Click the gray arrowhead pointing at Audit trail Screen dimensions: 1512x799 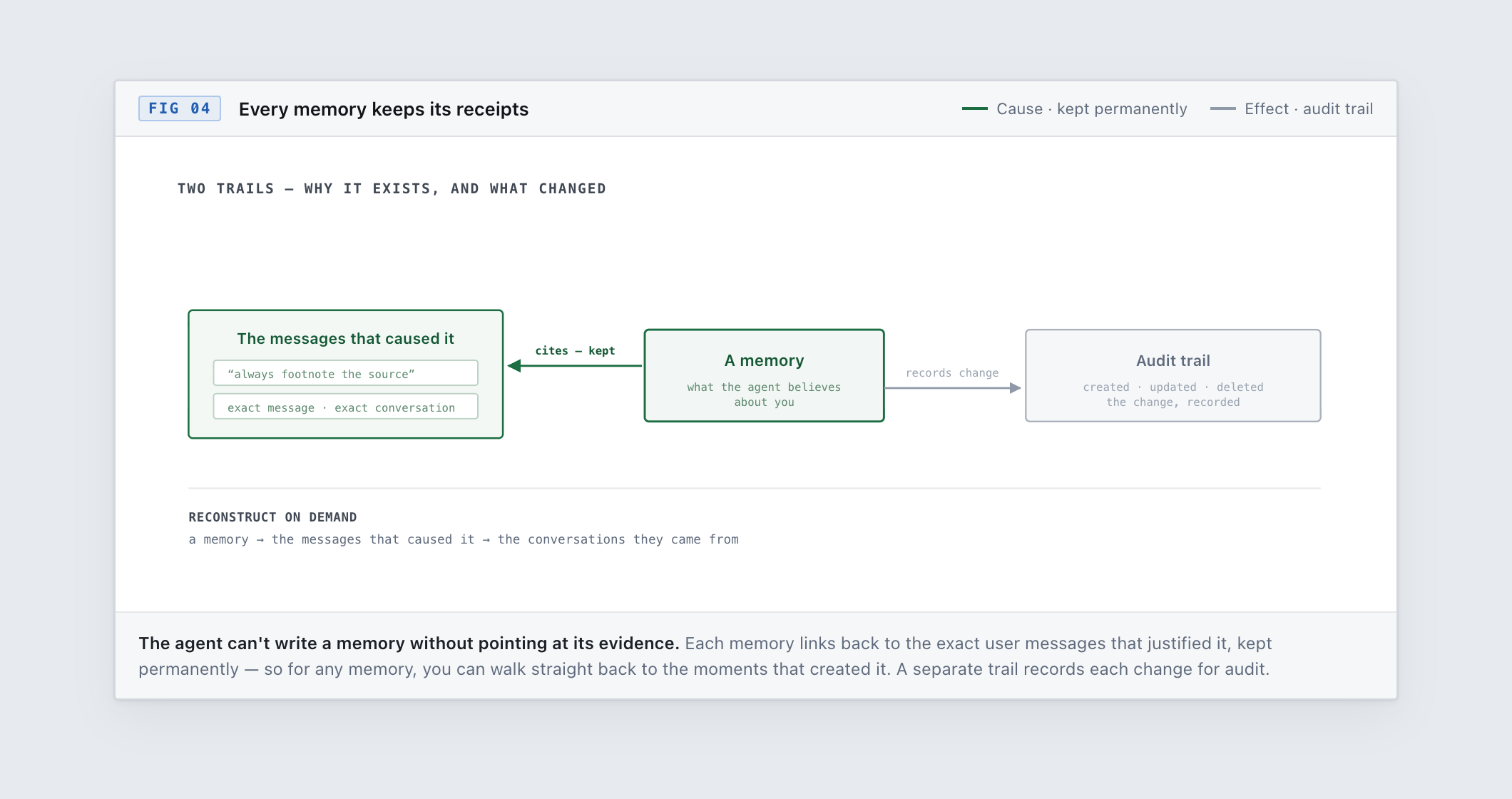[x=1016, y=388]
